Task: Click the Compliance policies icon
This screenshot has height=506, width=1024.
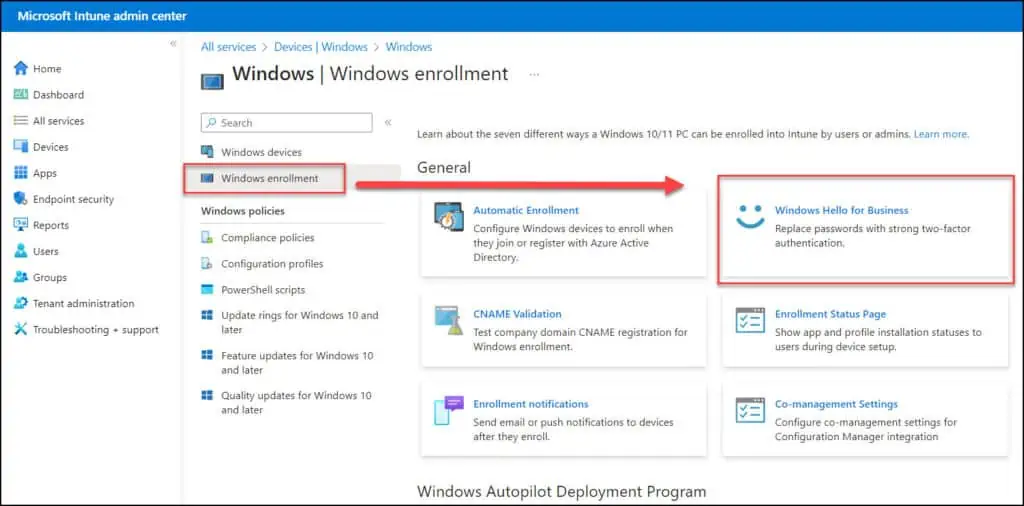Action: coord(207,238)
